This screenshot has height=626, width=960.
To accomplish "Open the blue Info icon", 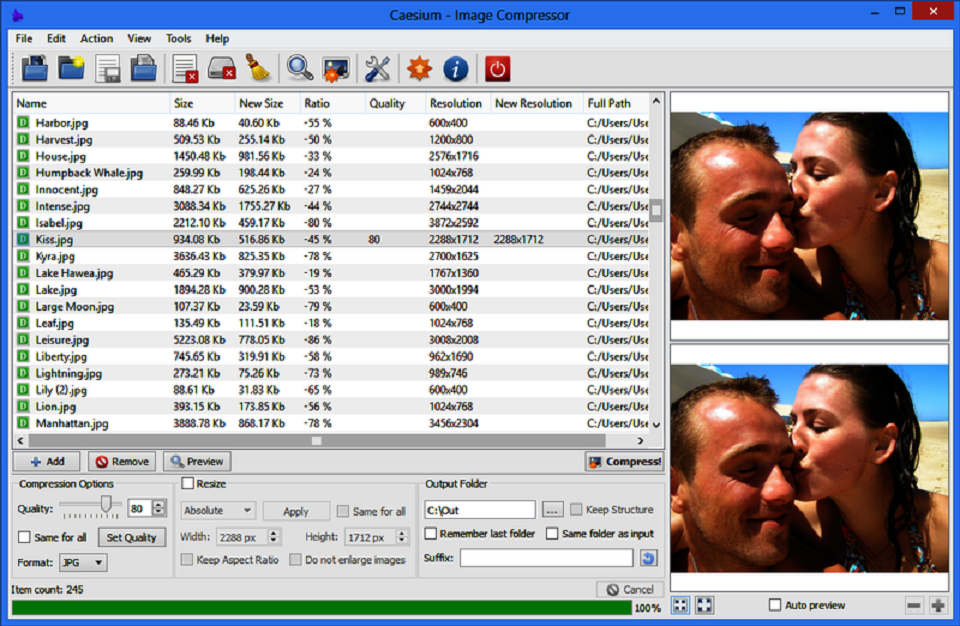I will point(456,69).
